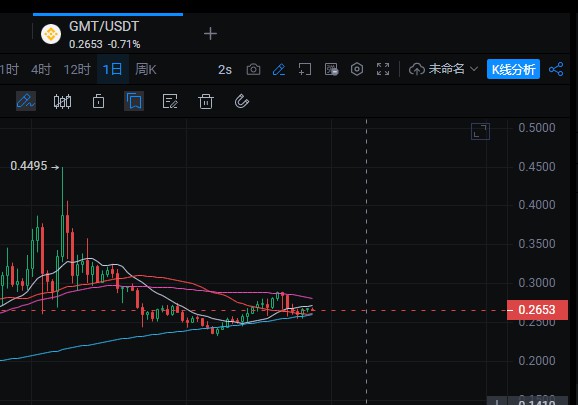Take a chart screenshot with camera icon
This screenshot has height=405, width=578.
[x=253, y=69]
